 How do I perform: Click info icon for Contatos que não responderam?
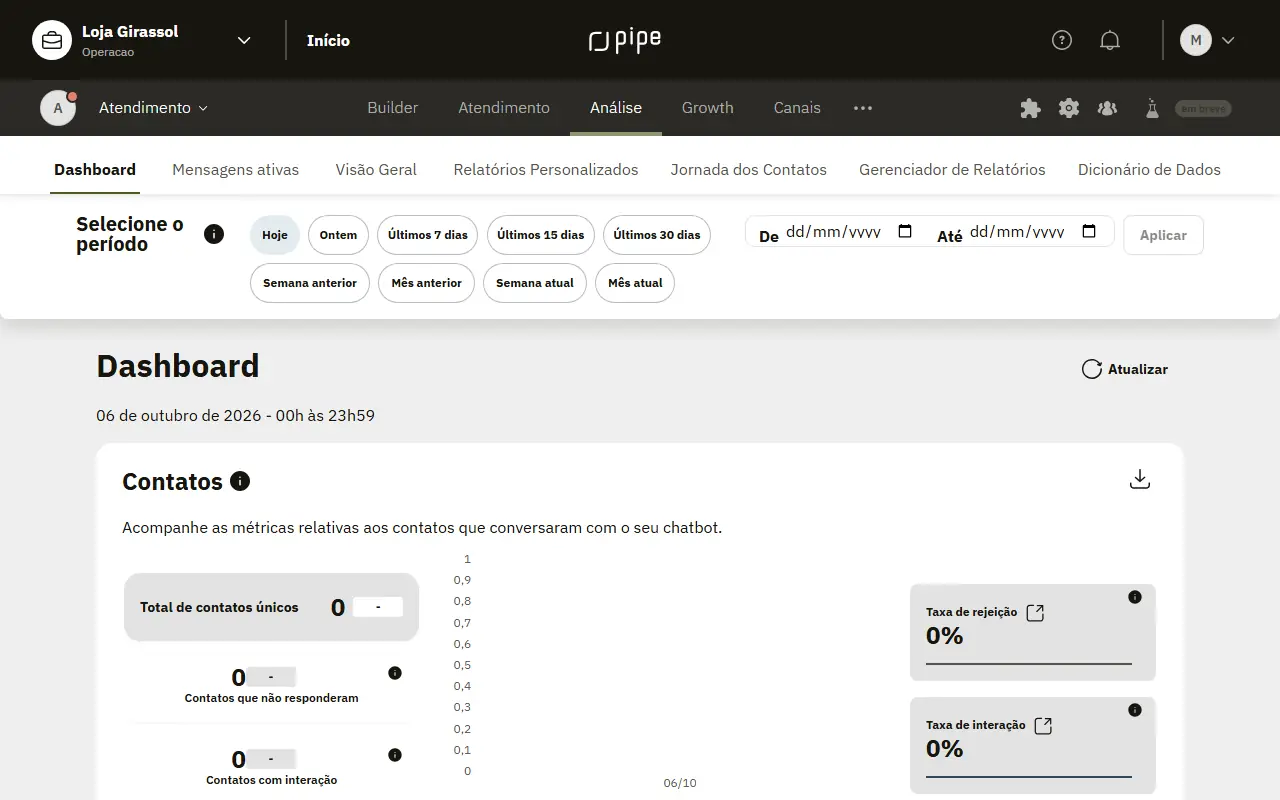(x=395, y=673)
